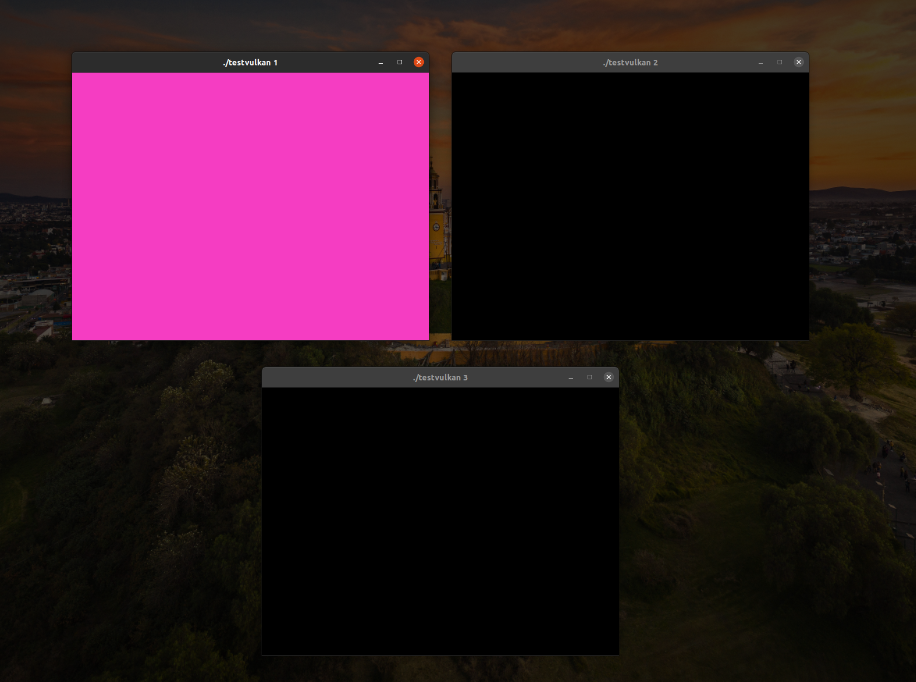Click the desktop area below ./testvulkan 3
Viewport: 916px width, 682px height.
click(x=440, y=670)
